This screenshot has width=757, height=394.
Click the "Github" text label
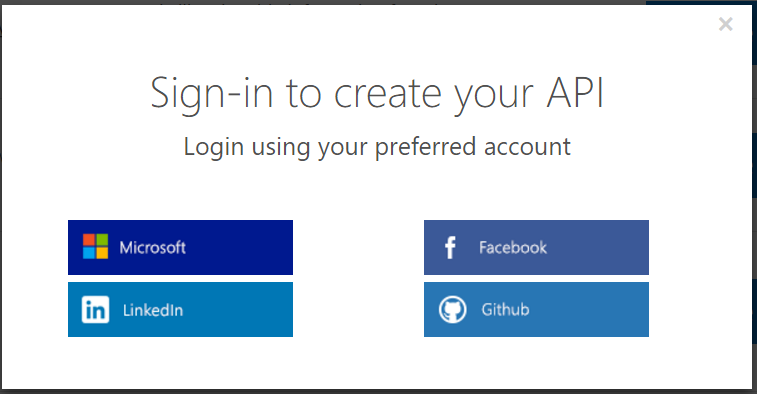point(505,310)
